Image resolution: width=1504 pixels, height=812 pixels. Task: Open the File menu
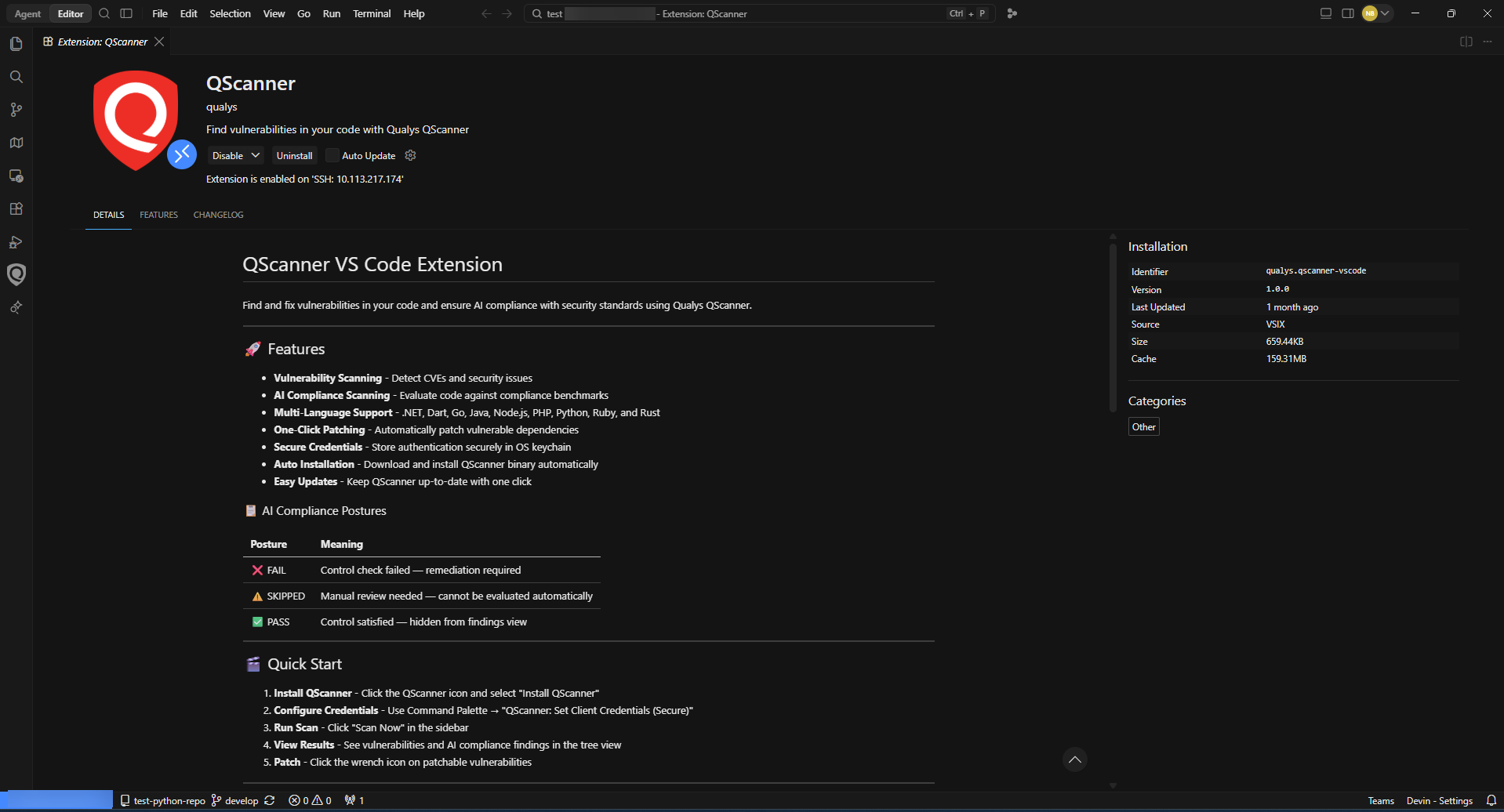click(160, 13)
